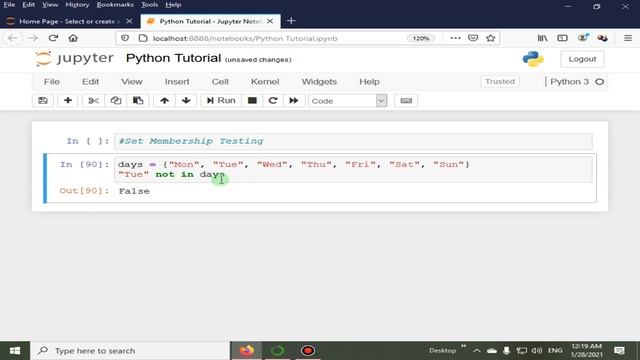Click the taskbar search box
640x360 pixels.
(x=131, y=351)
